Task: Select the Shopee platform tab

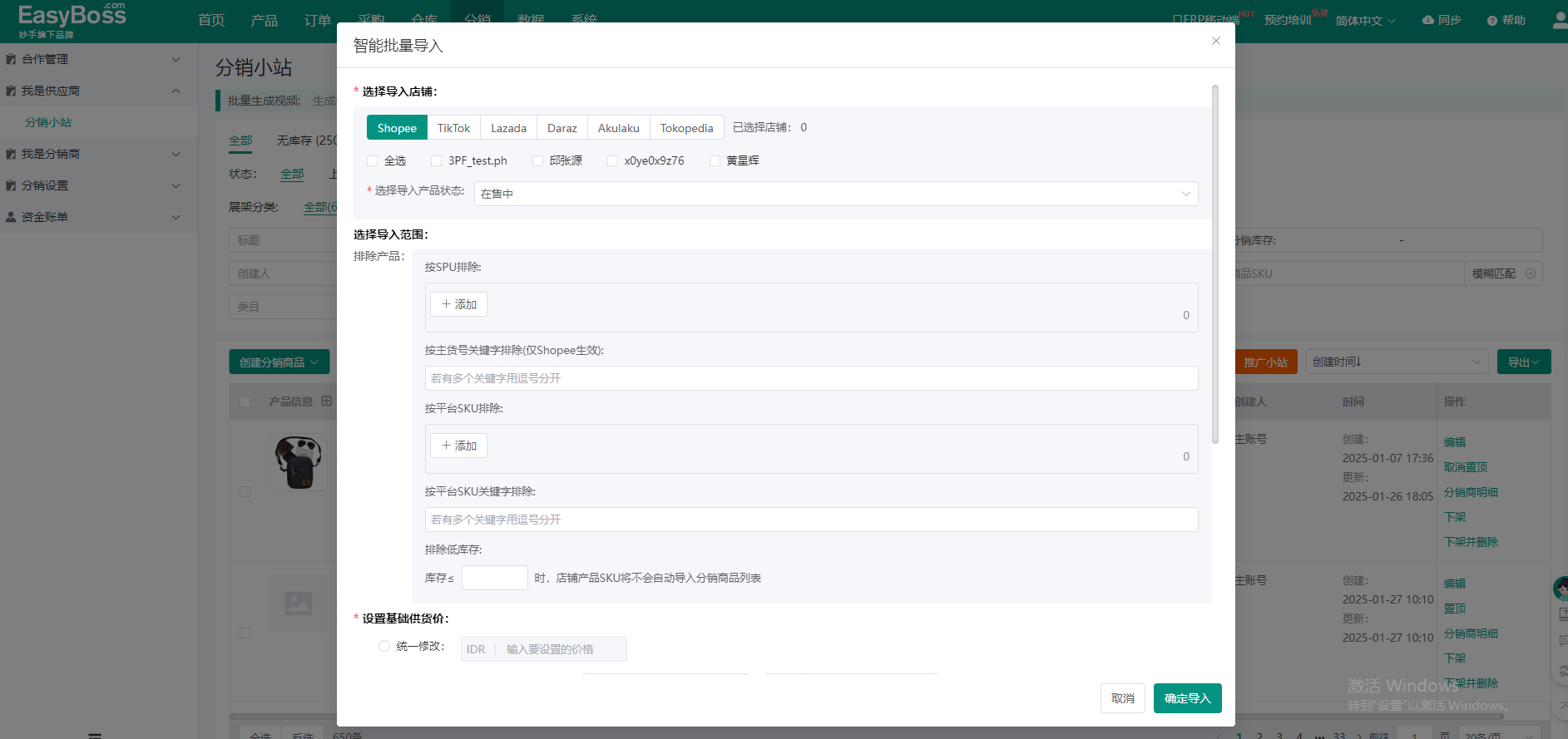Action: [397, 128]
